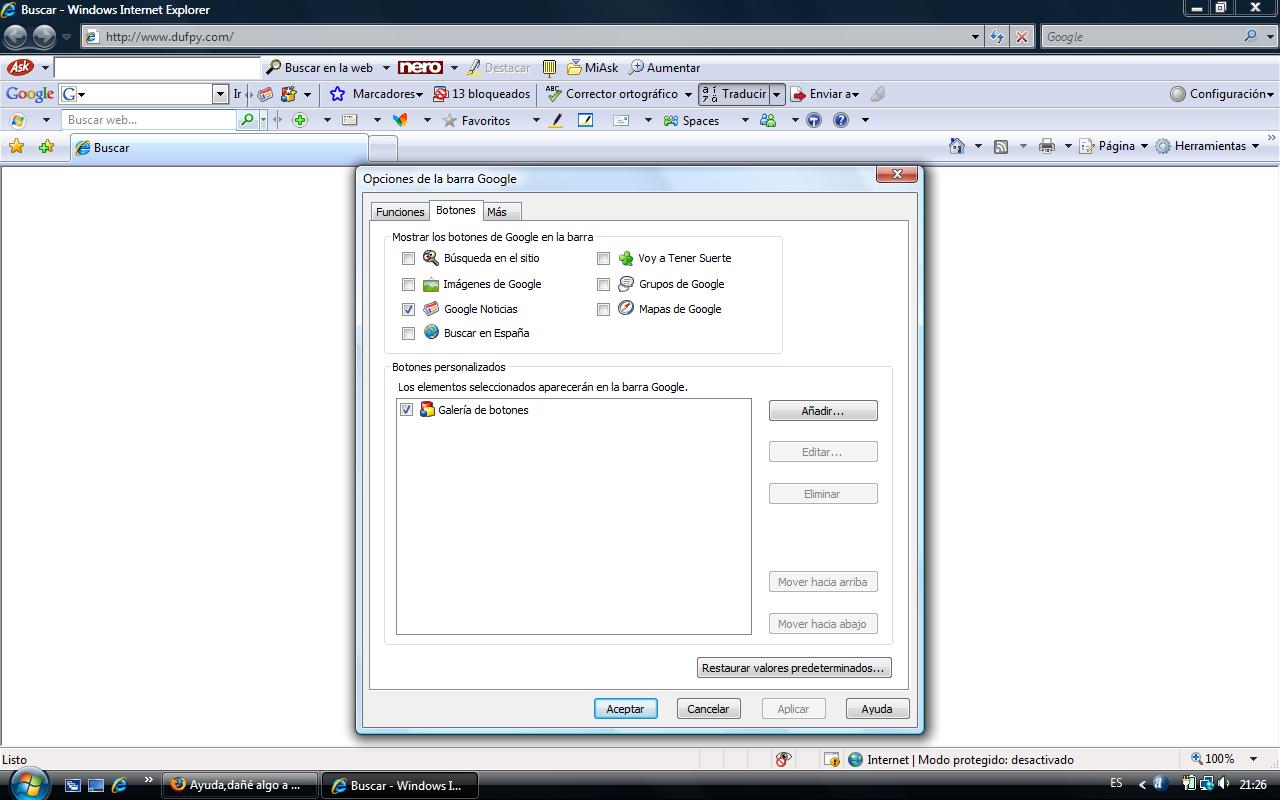Open the Google search box dropdown arrow

click(221, 94)
